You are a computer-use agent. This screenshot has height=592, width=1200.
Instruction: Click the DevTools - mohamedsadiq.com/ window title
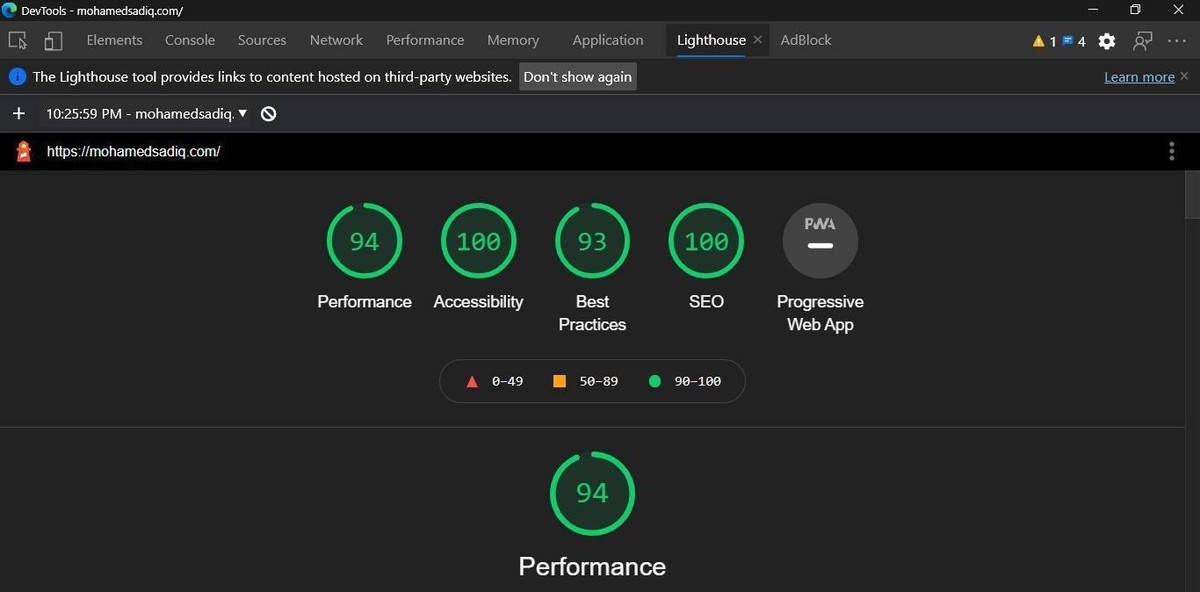pyautogui.click(x=102, y=10)
